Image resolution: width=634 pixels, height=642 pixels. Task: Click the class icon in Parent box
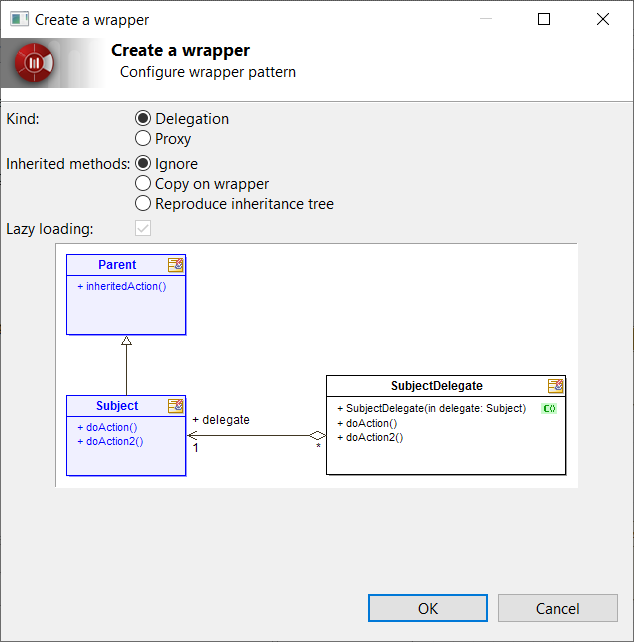(x=176, y=265)
